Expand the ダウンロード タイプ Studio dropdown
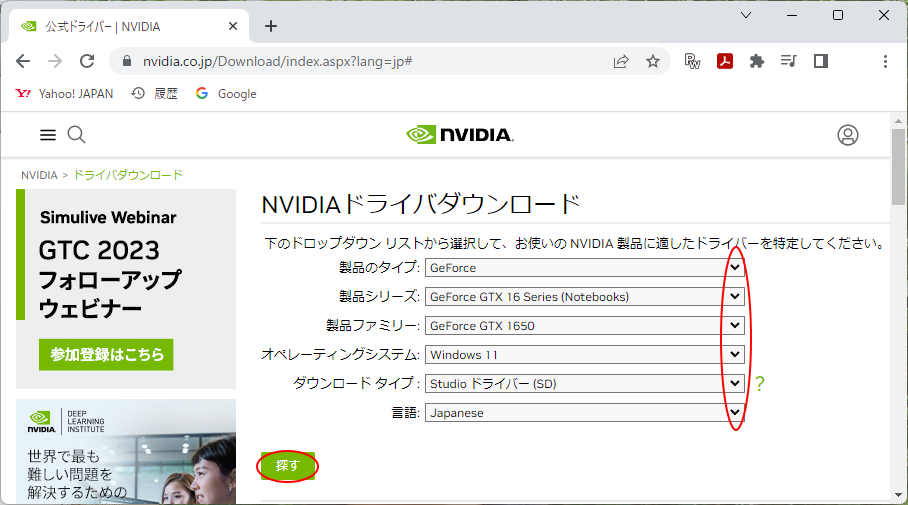Screen dimensions: 908x505 pyautogui.click(x=584, y=383)
